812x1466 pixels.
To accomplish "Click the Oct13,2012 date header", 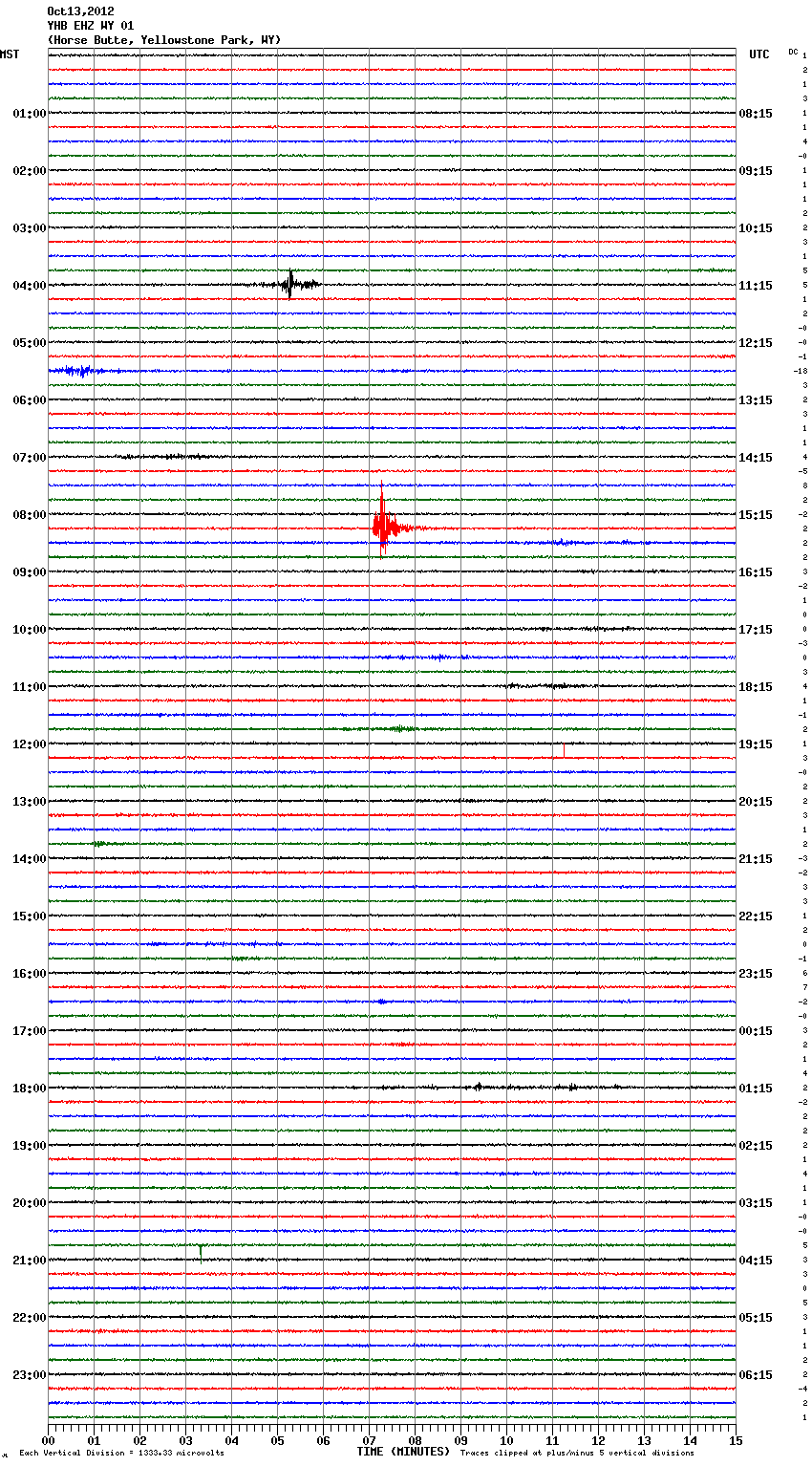I will pyautogui.click(x=80, y=11).
